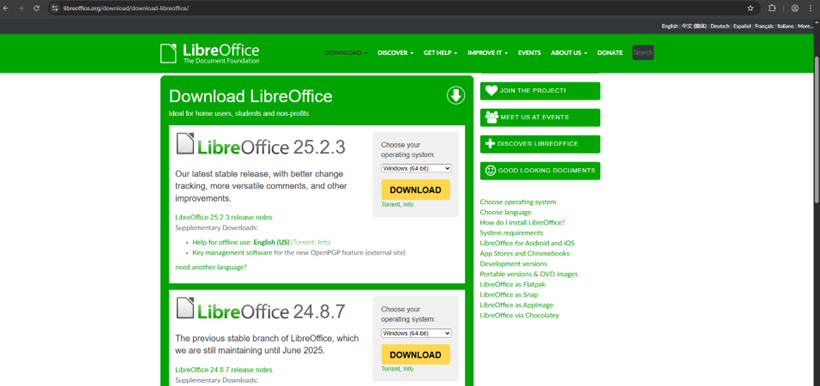
Task: Click DOWNLOAD button for LibreOffice 25.2.3
Action: [x=416, y=190]
